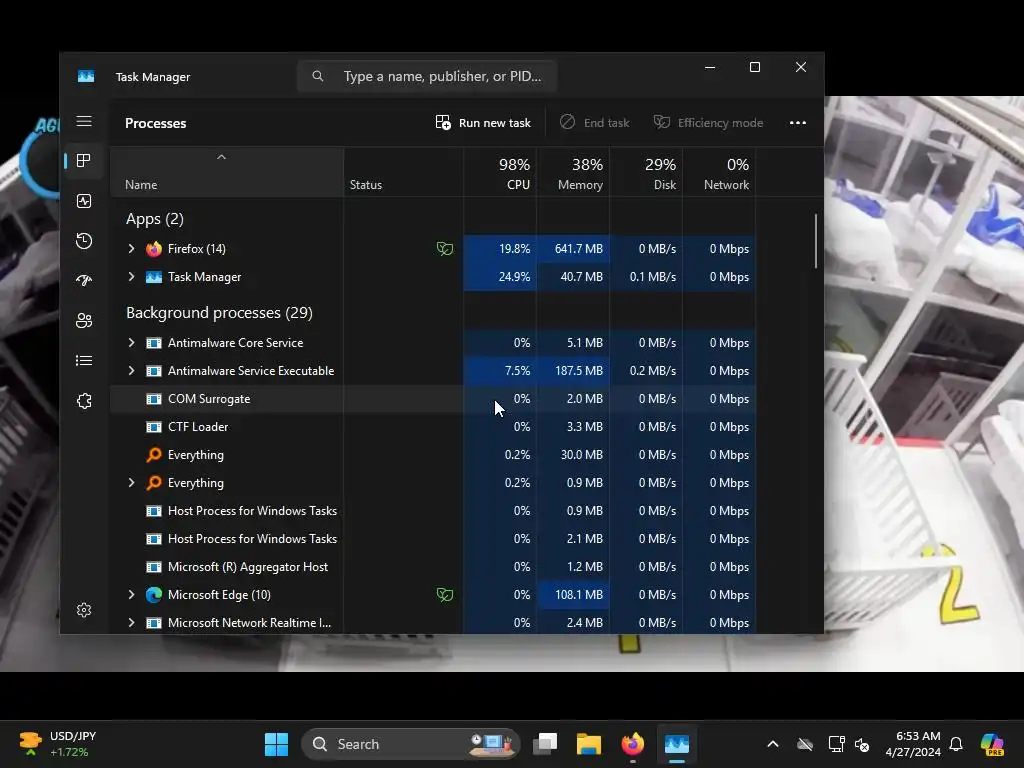The width and height of the screenshot is (1024, 768).
Task: Open Task Manager settings gear
Action: (x=84, y=610)
